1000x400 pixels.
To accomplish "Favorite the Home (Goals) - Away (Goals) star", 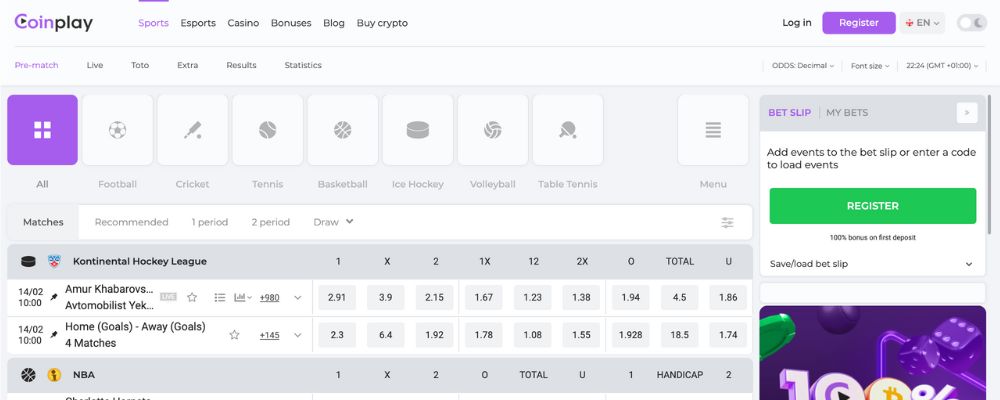I will [234, 335].
